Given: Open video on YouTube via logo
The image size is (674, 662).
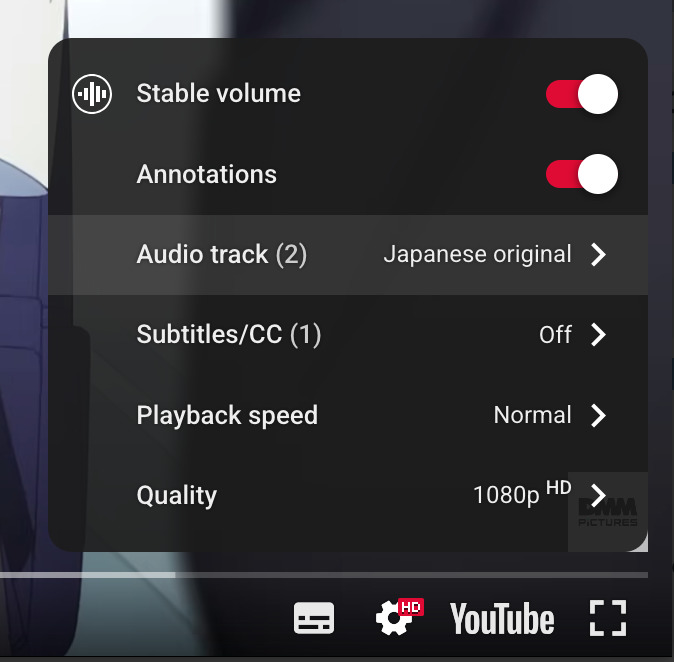Looking at the screenshot, I should tap(502, 619).
